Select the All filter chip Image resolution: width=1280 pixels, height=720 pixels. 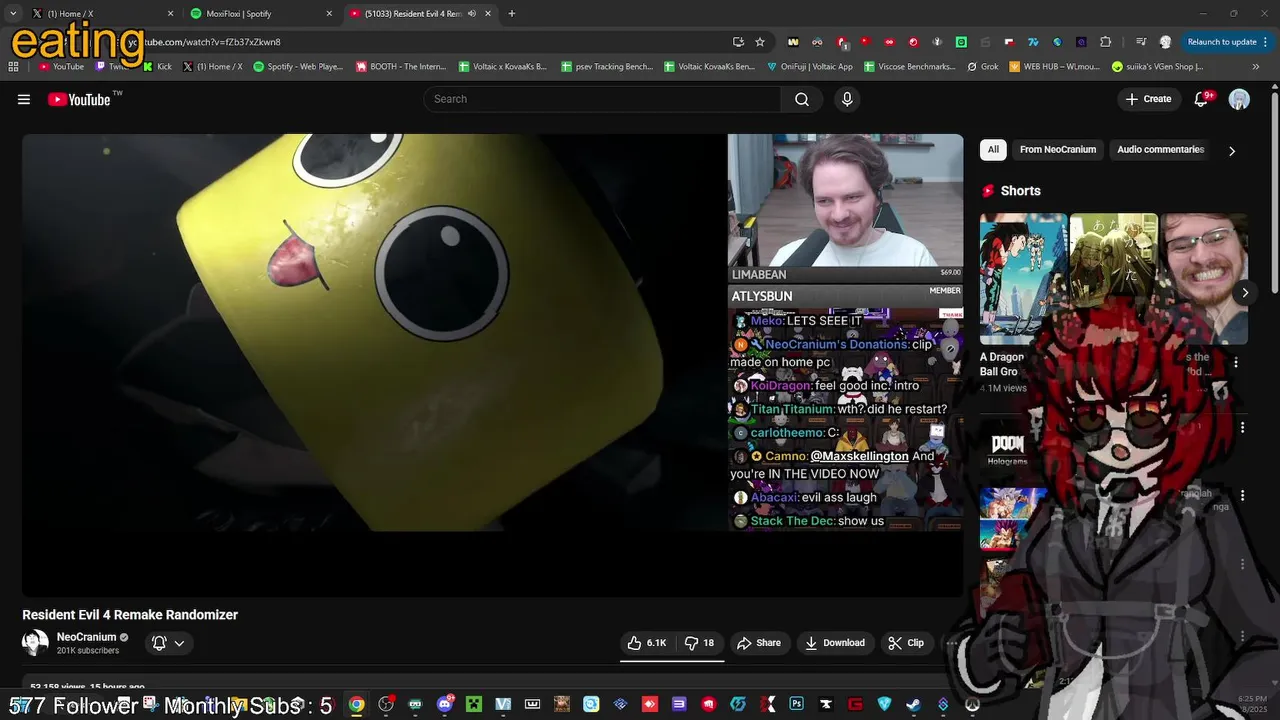coord(993,150)
